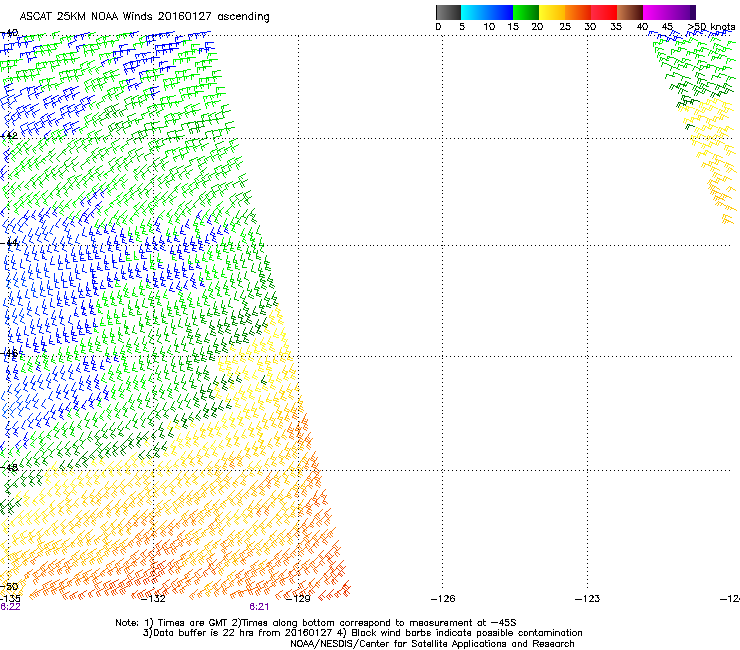This screenshot has width=740, height=650.
Task: Click the legend tick label '10'
Action: tap(489, 27)
